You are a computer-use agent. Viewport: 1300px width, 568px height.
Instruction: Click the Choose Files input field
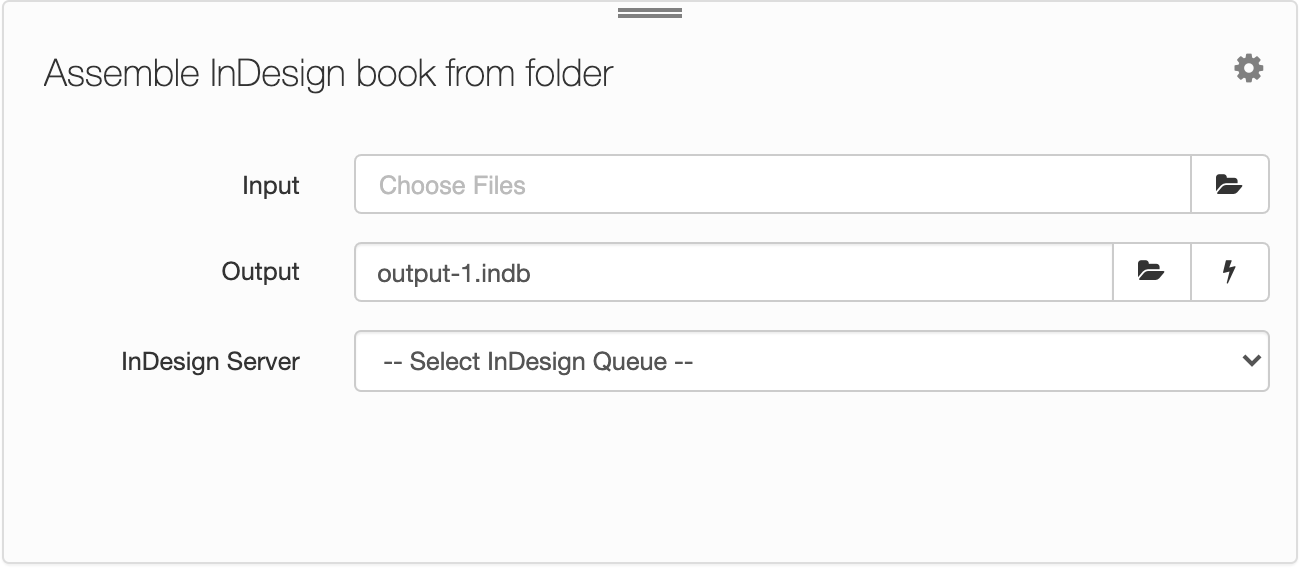(x=773, y=184)
